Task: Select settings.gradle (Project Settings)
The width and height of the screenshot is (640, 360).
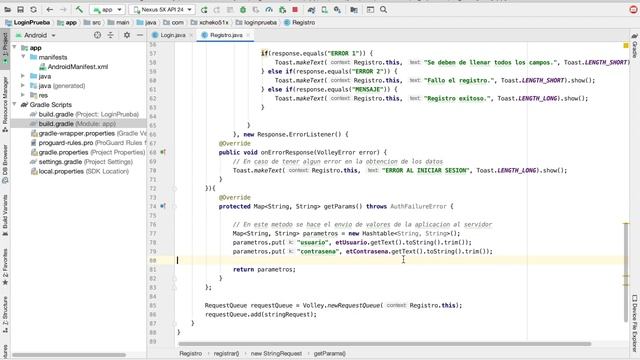Action: 82,162
